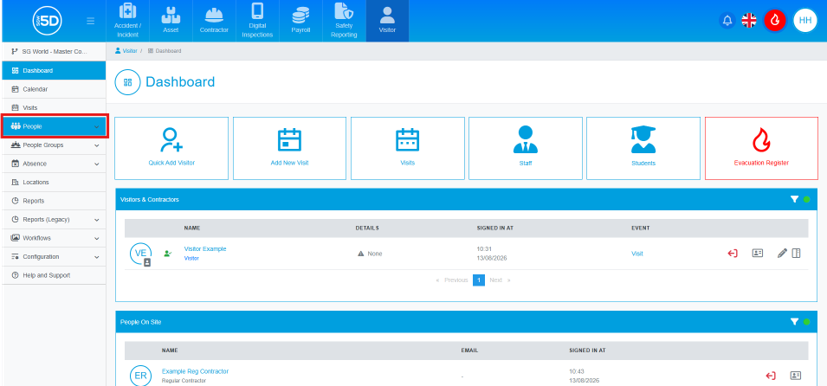Viewport: 827px width, 386px height.
Task: Open ID badge icon for Visitor Example
Action: 757,254
